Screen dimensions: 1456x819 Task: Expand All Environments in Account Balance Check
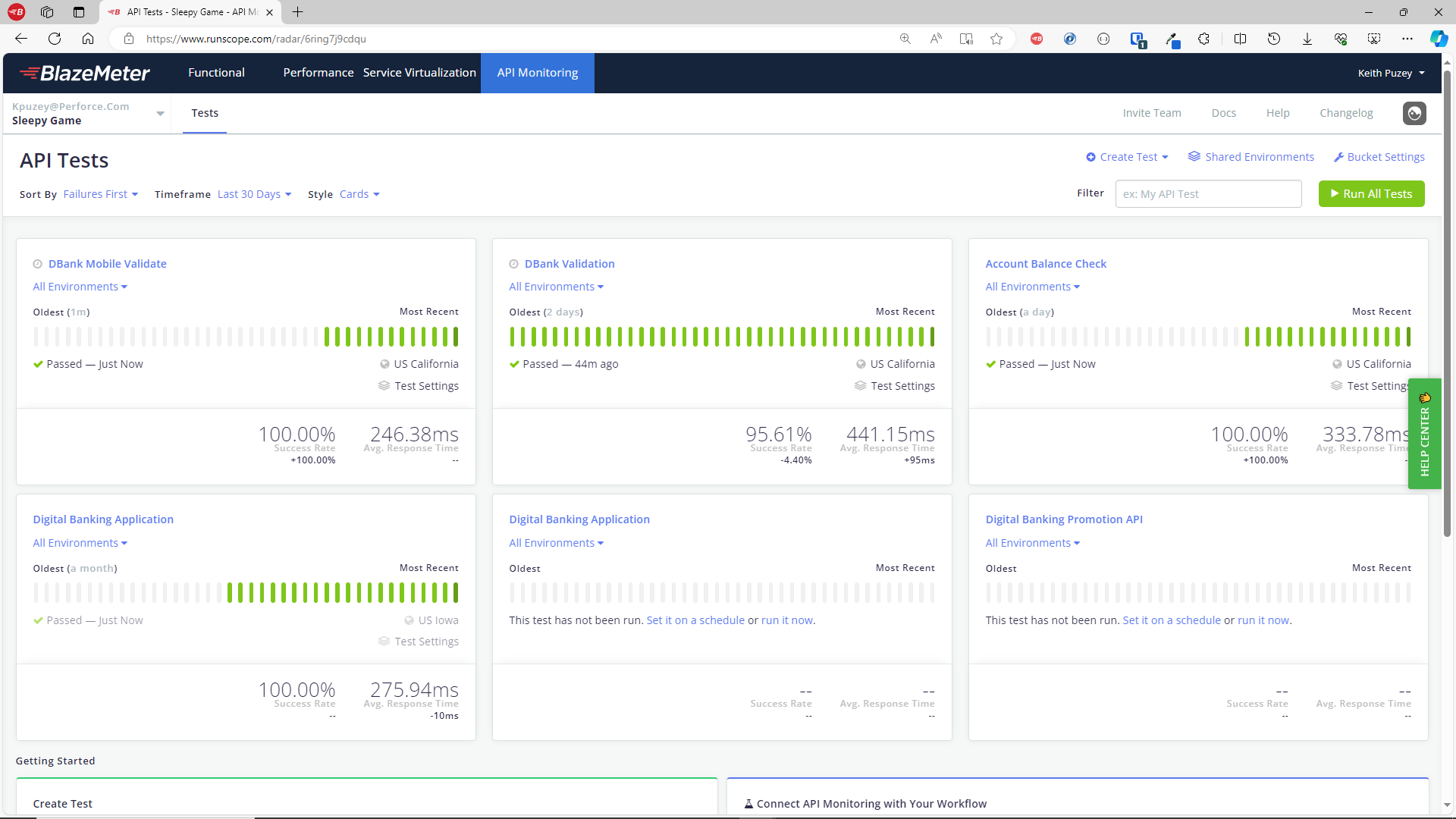click(1032, 287)
